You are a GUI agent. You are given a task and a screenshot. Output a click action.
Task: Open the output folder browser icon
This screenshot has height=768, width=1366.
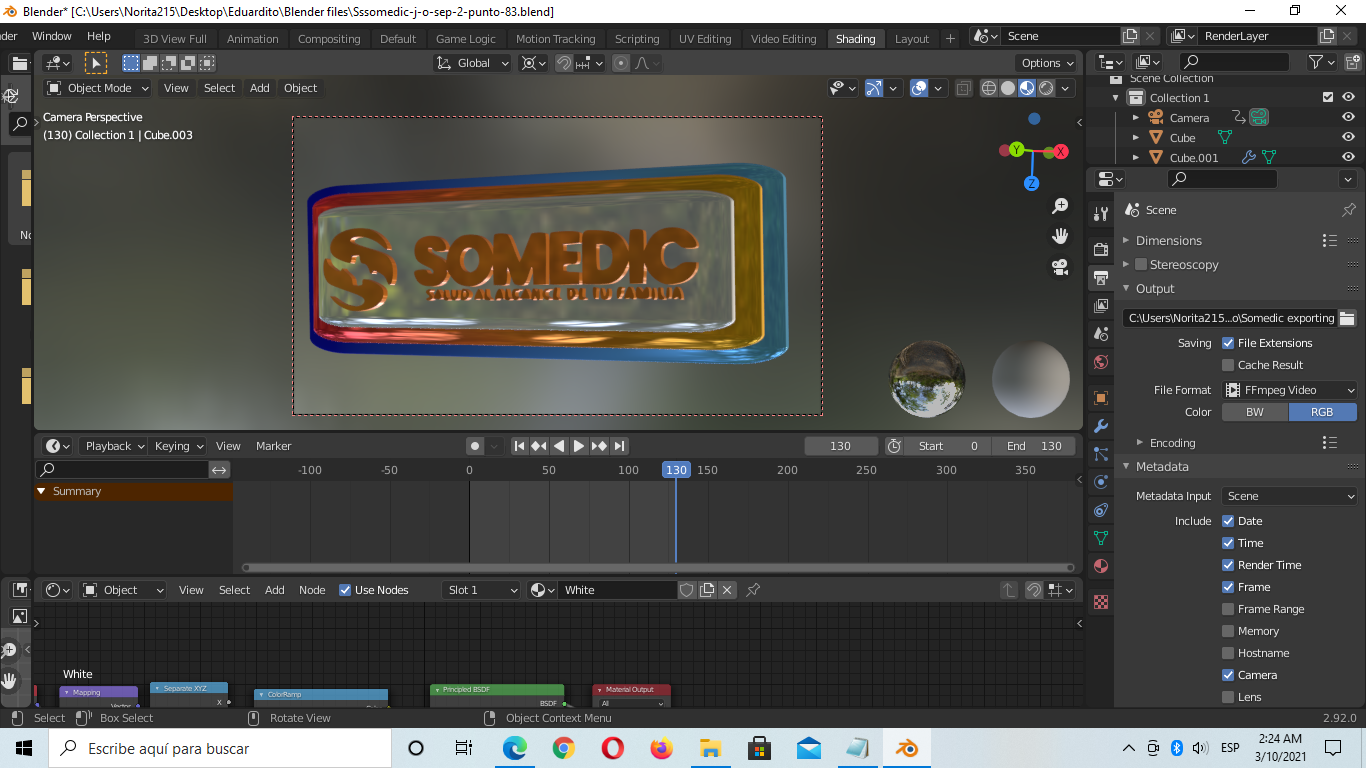(1347, 318)
